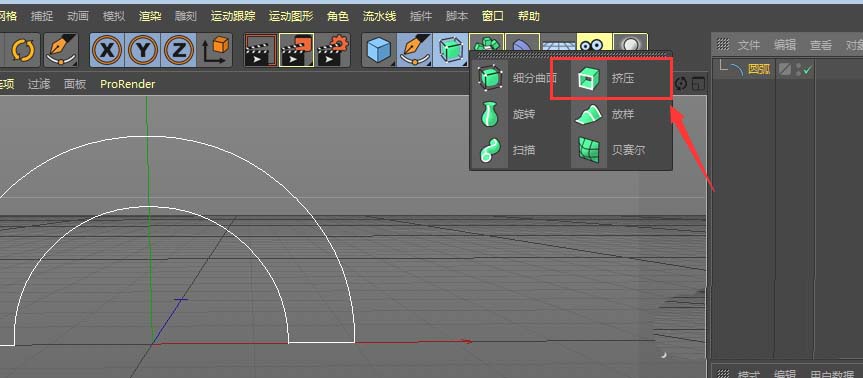Open viewport ProRender menu
The width and height of the screenshot is (863, 378).
[128, 84]
